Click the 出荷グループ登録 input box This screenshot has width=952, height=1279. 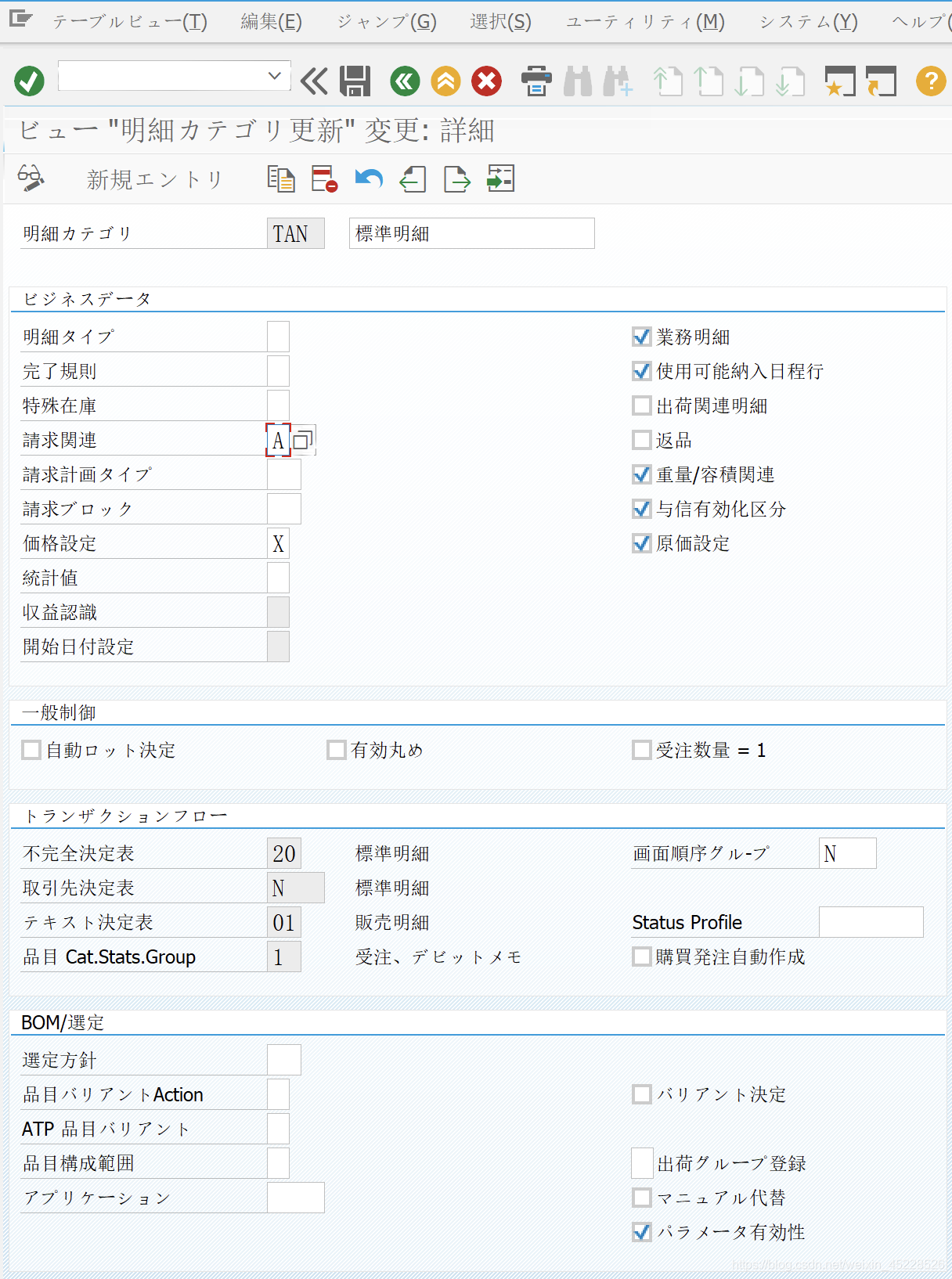click(x=642, y=1163)
